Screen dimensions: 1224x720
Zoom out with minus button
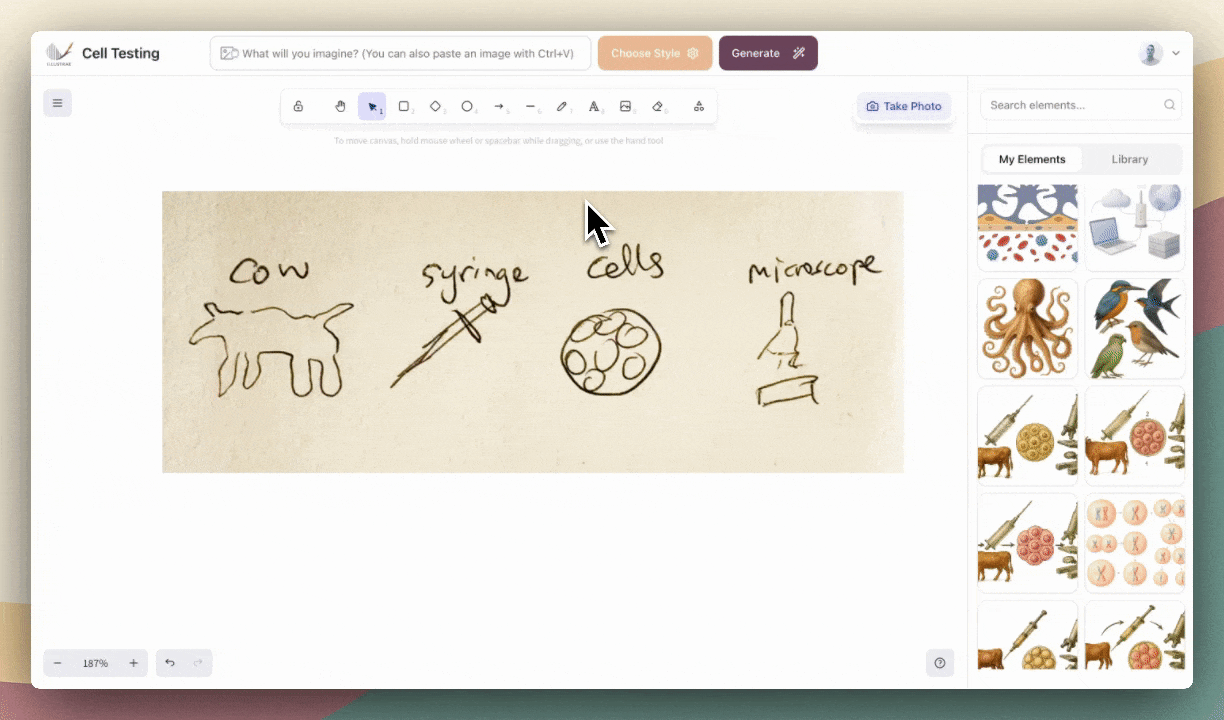(x=58, y=663)
